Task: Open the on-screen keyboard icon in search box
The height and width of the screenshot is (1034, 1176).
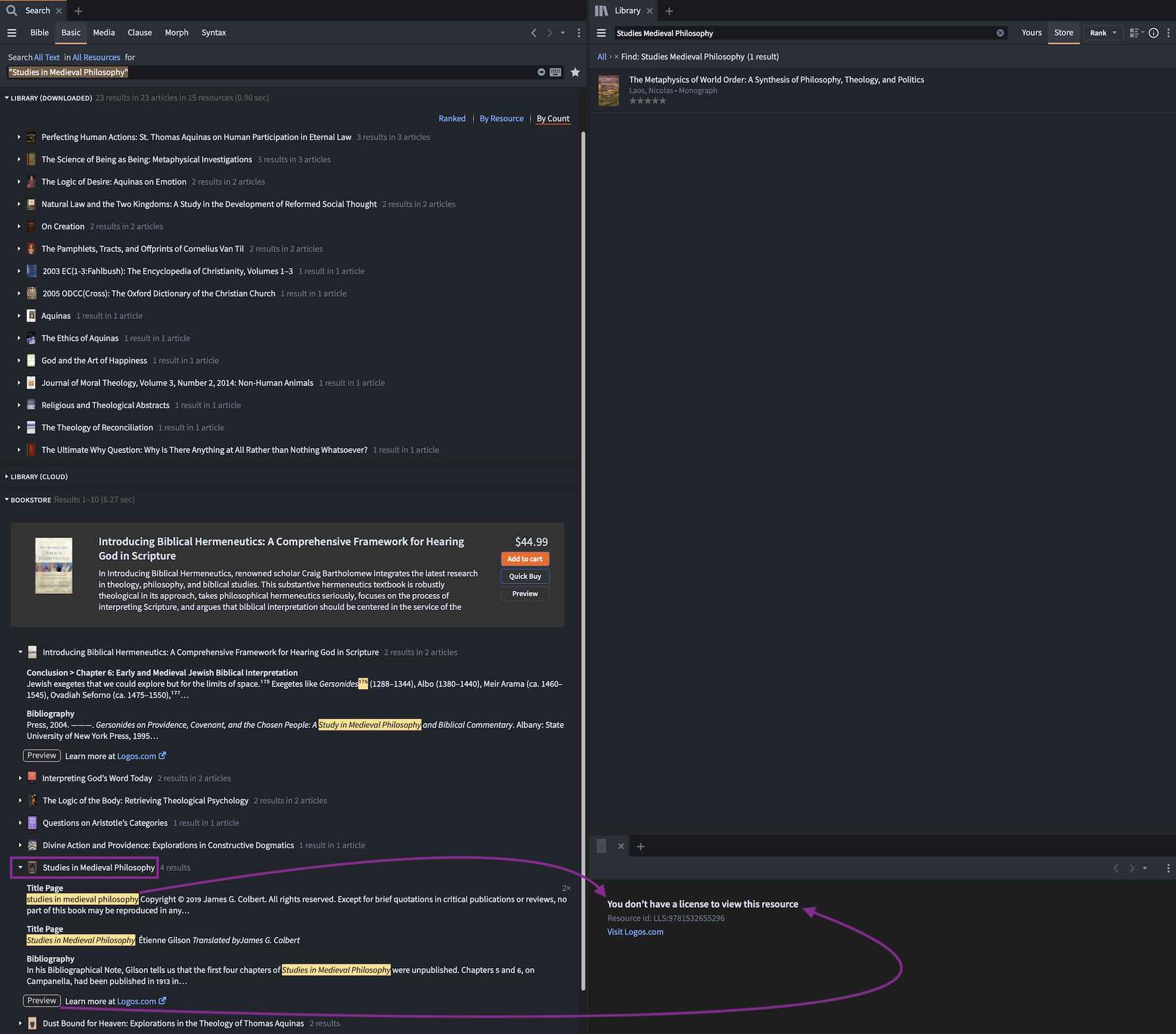Action: pyautogui.click(x=555, y=72)
